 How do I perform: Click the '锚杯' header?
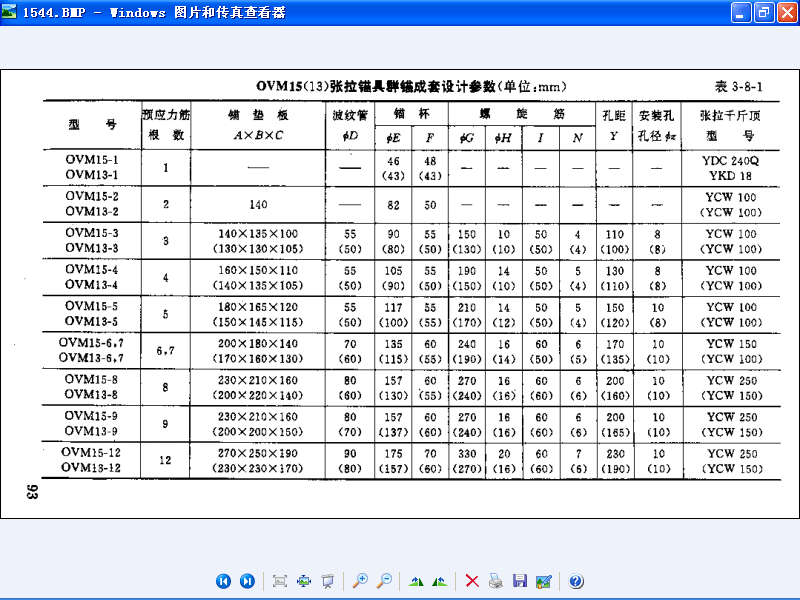(412, 113)
